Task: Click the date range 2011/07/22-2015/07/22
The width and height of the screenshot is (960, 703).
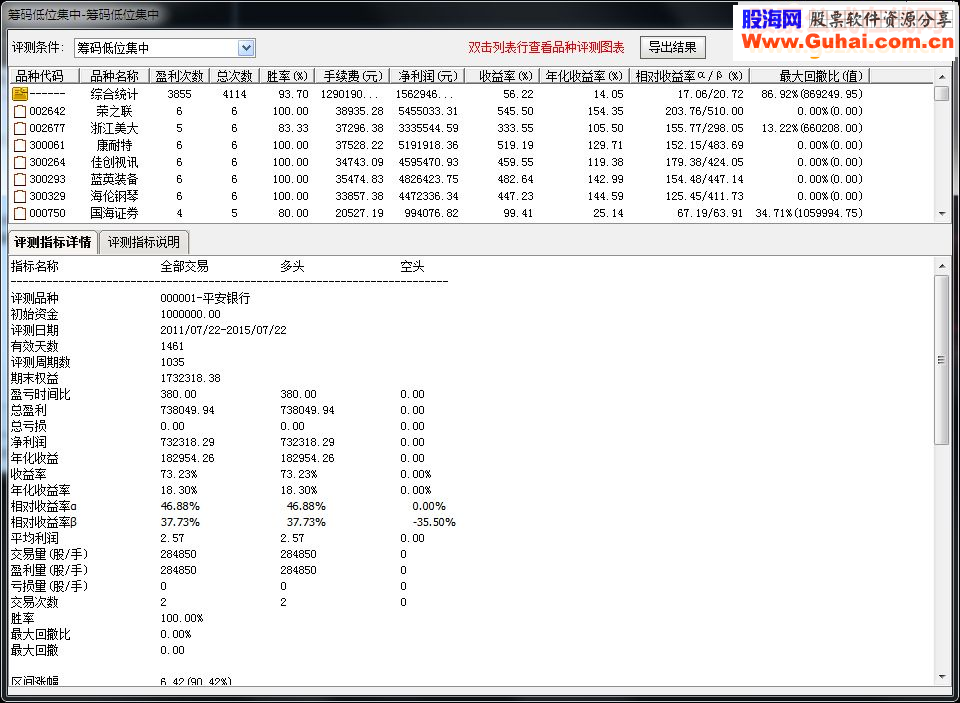Action: pyautogui.click(x=223, y=331)
